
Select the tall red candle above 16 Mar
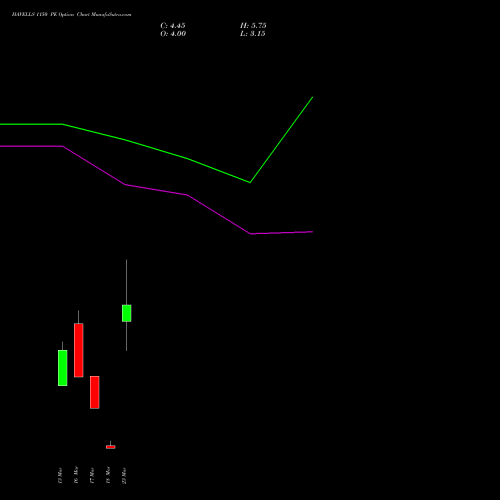tap(79, 350)
